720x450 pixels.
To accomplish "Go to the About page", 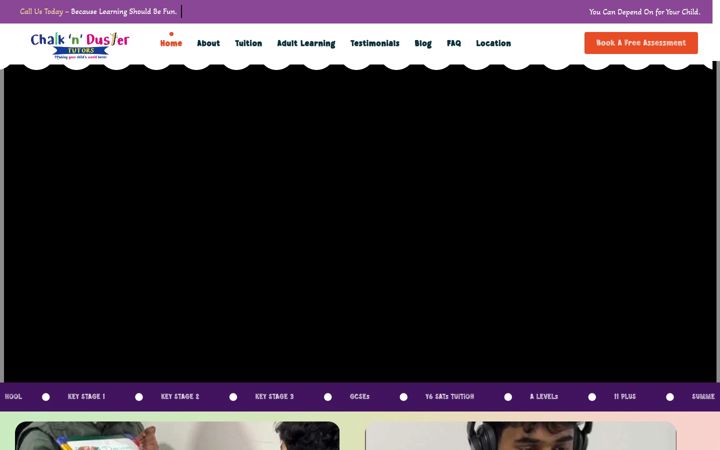I will (x=208, y=43).
